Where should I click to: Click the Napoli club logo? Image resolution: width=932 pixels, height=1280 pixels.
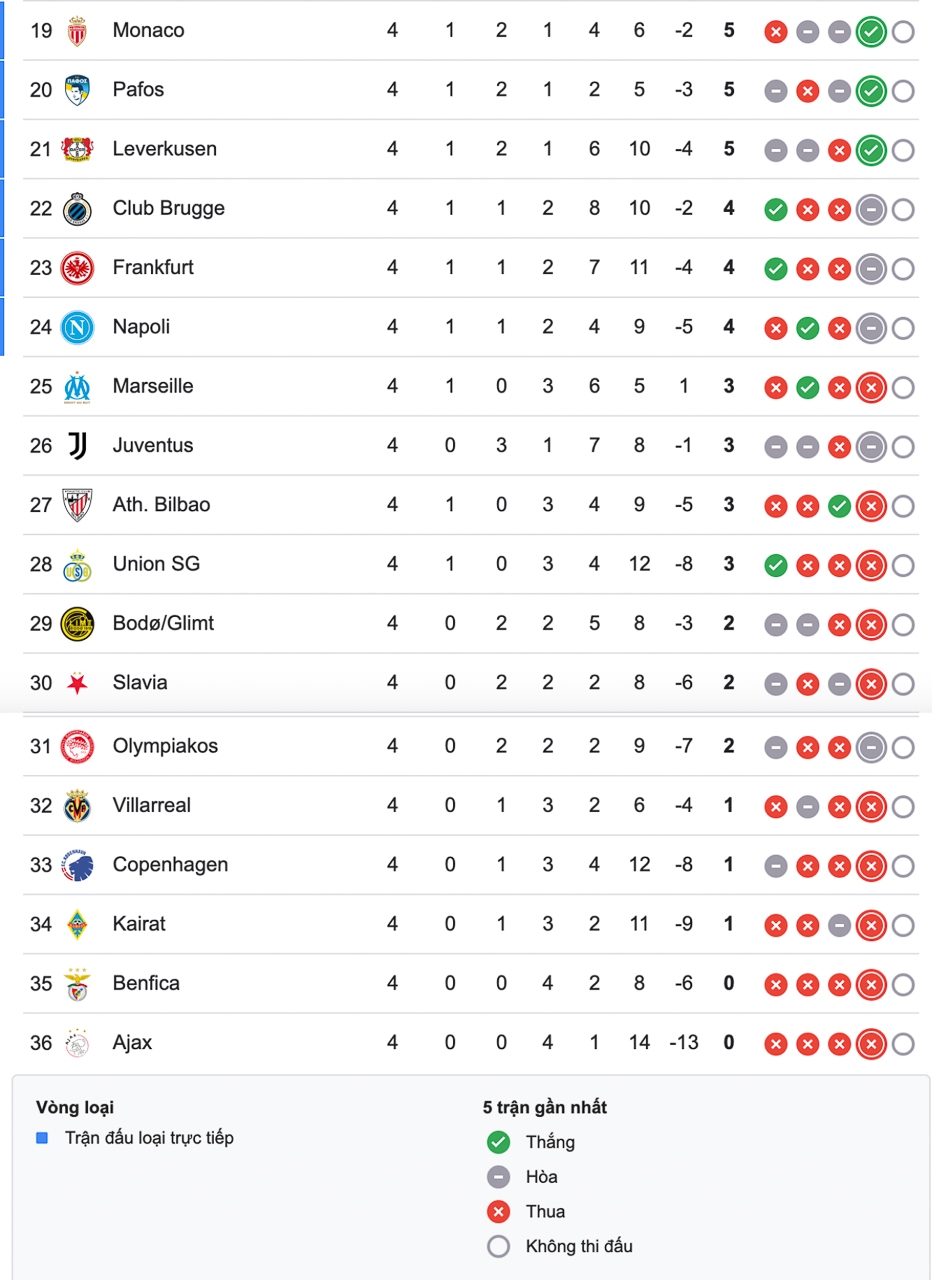(x=77, y=327)
